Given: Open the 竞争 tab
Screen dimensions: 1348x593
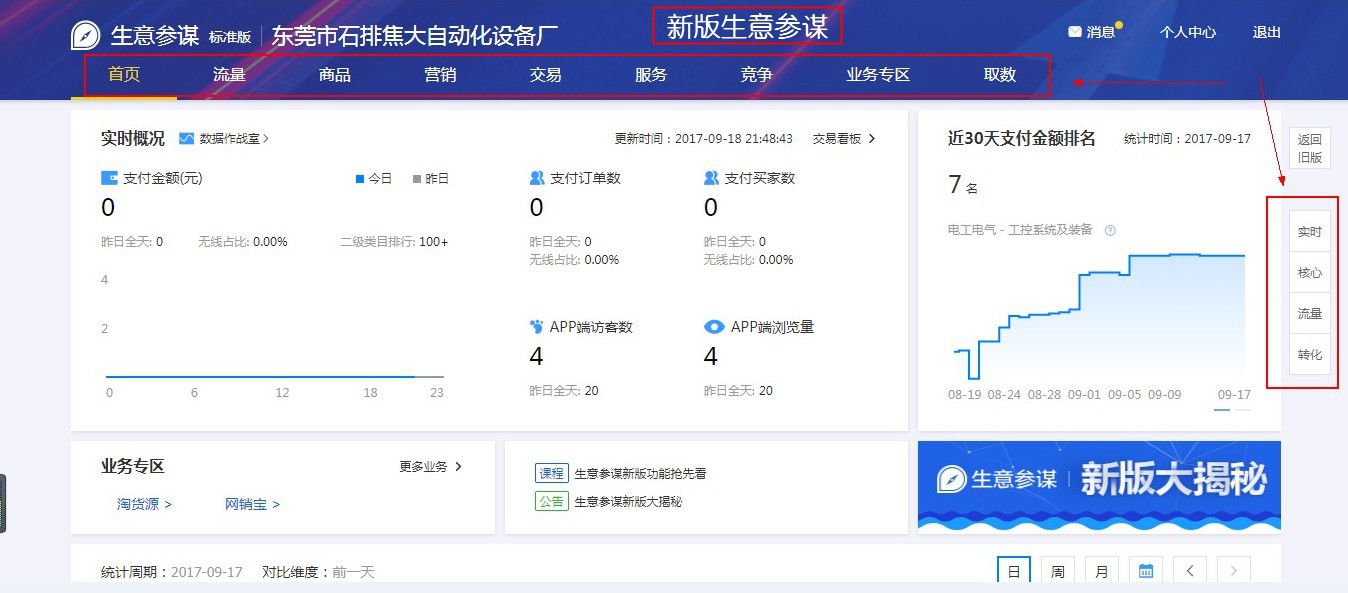Looking at the screenshot, I should coord(755,74).
